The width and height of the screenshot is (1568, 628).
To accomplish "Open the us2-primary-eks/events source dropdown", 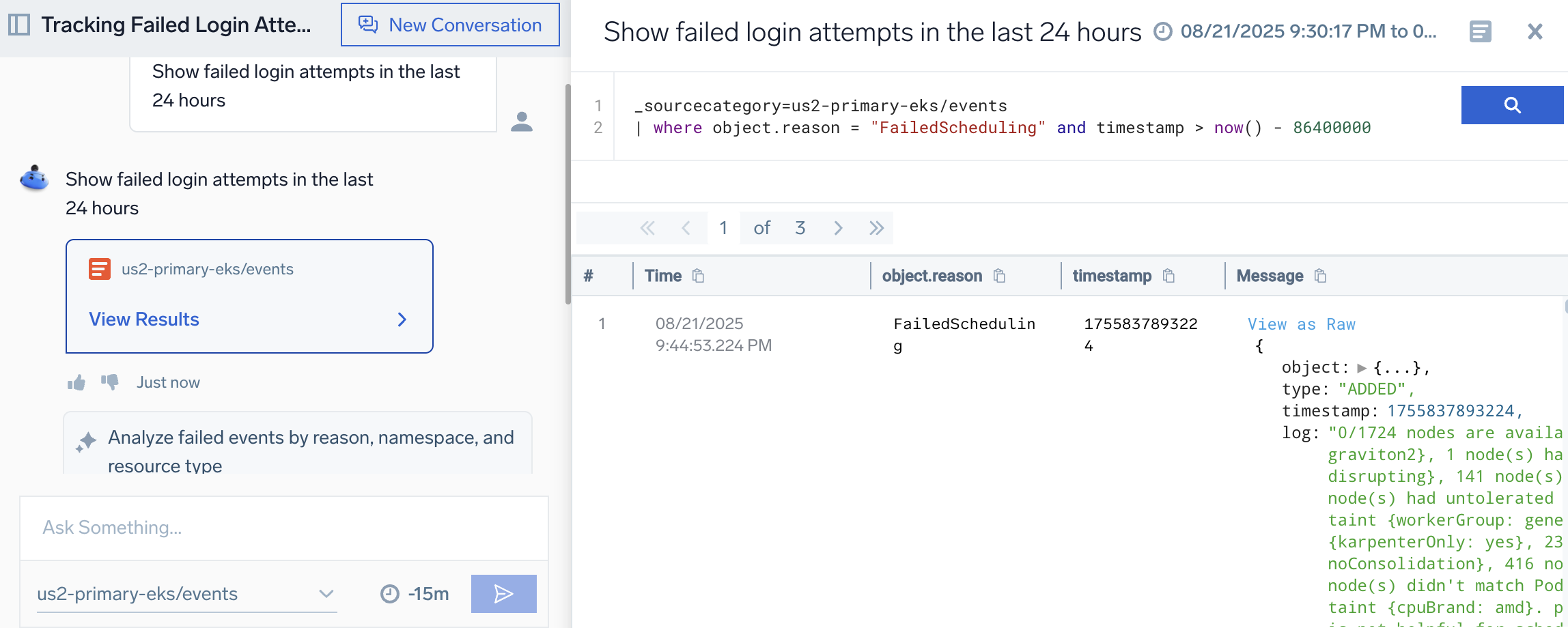I will tap(186, 594).
